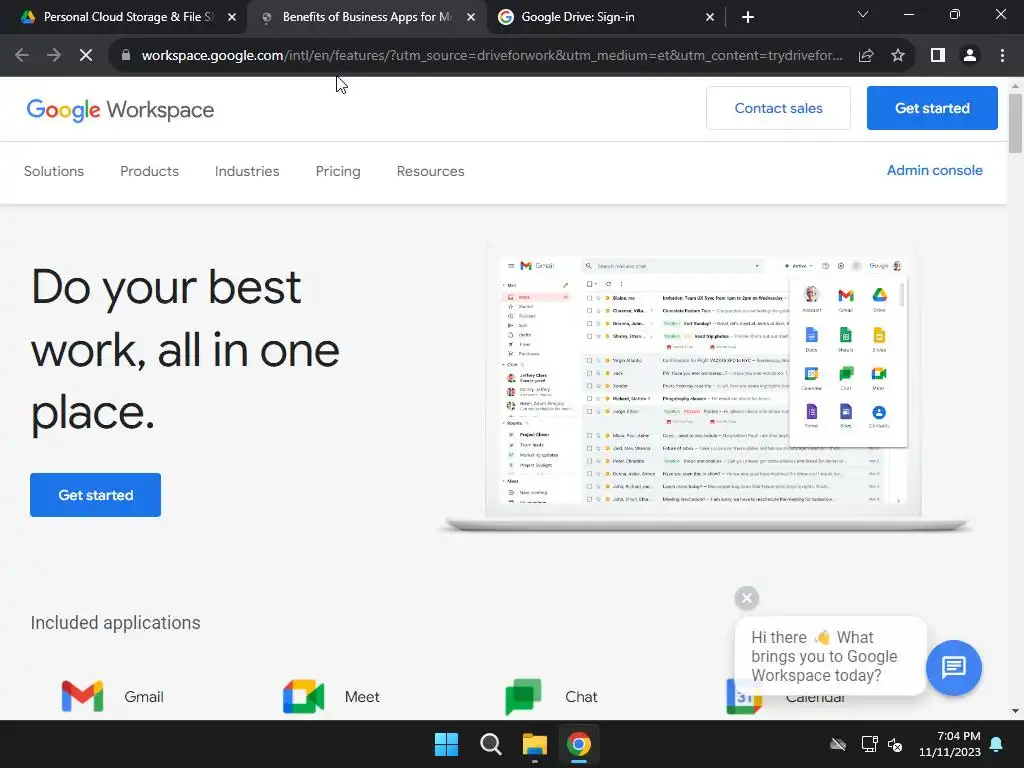Click the Gmail laptop preview image
This screenshot has width=1024, height=768.
[704, 389]
